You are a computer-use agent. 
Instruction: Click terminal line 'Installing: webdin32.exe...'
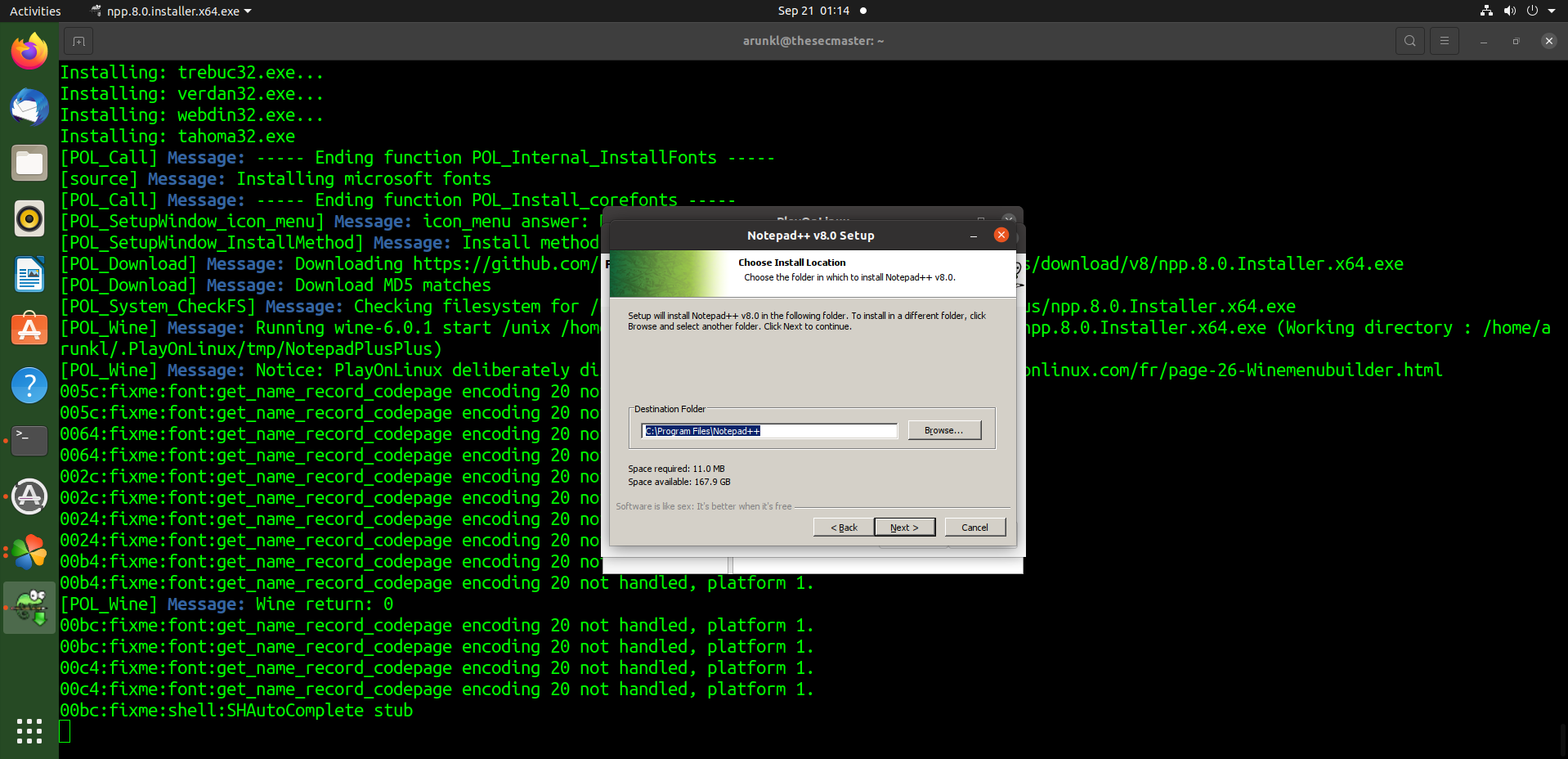192,115
